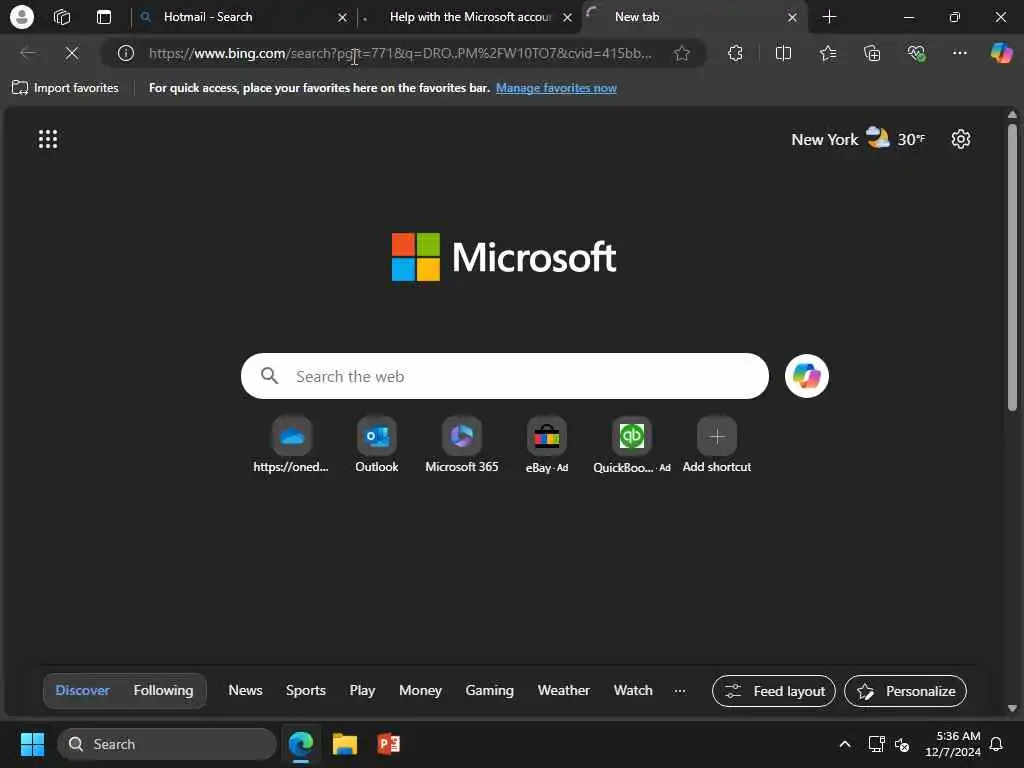This screenshot has height=768, width=1024.
Task: Open the notifications bell
Action: 997,744
